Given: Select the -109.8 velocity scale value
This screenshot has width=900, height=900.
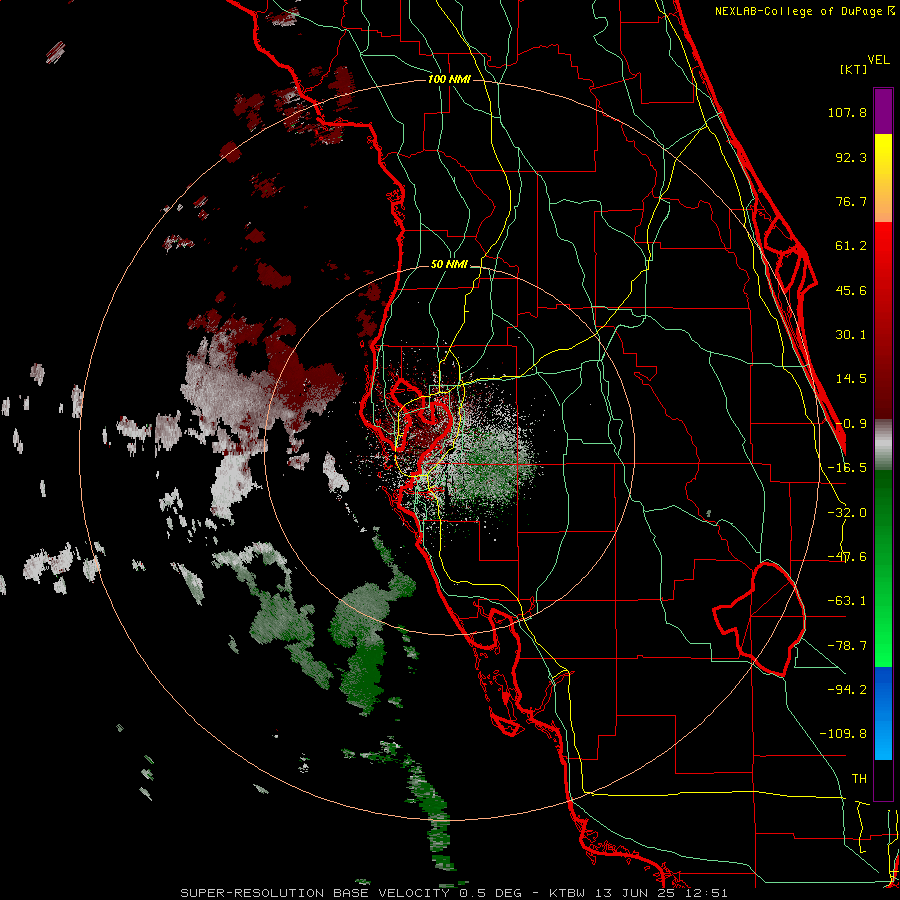Looking at the screenshot, I should 844,734.
